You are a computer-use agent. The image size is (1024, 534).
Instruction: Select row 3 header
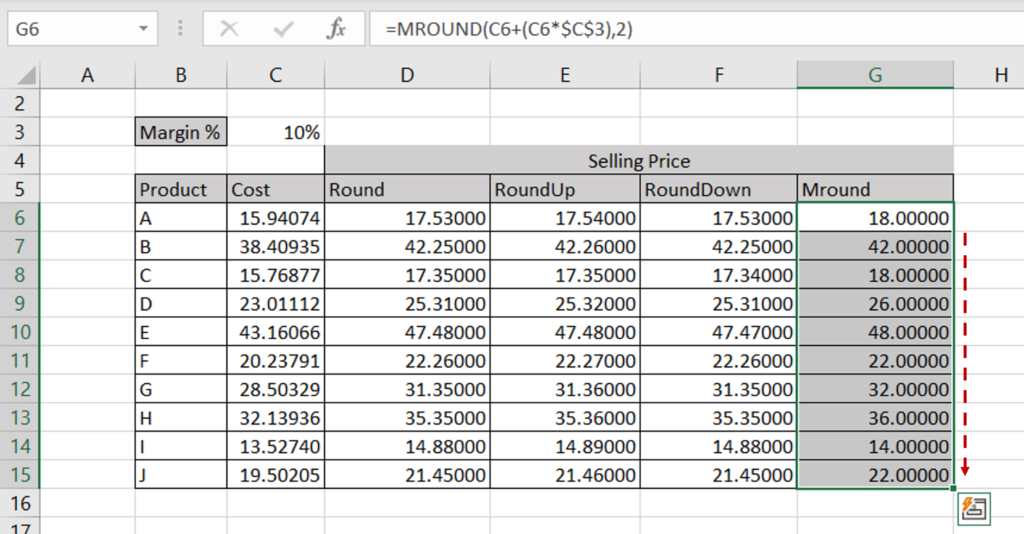[x=20, y=132]
